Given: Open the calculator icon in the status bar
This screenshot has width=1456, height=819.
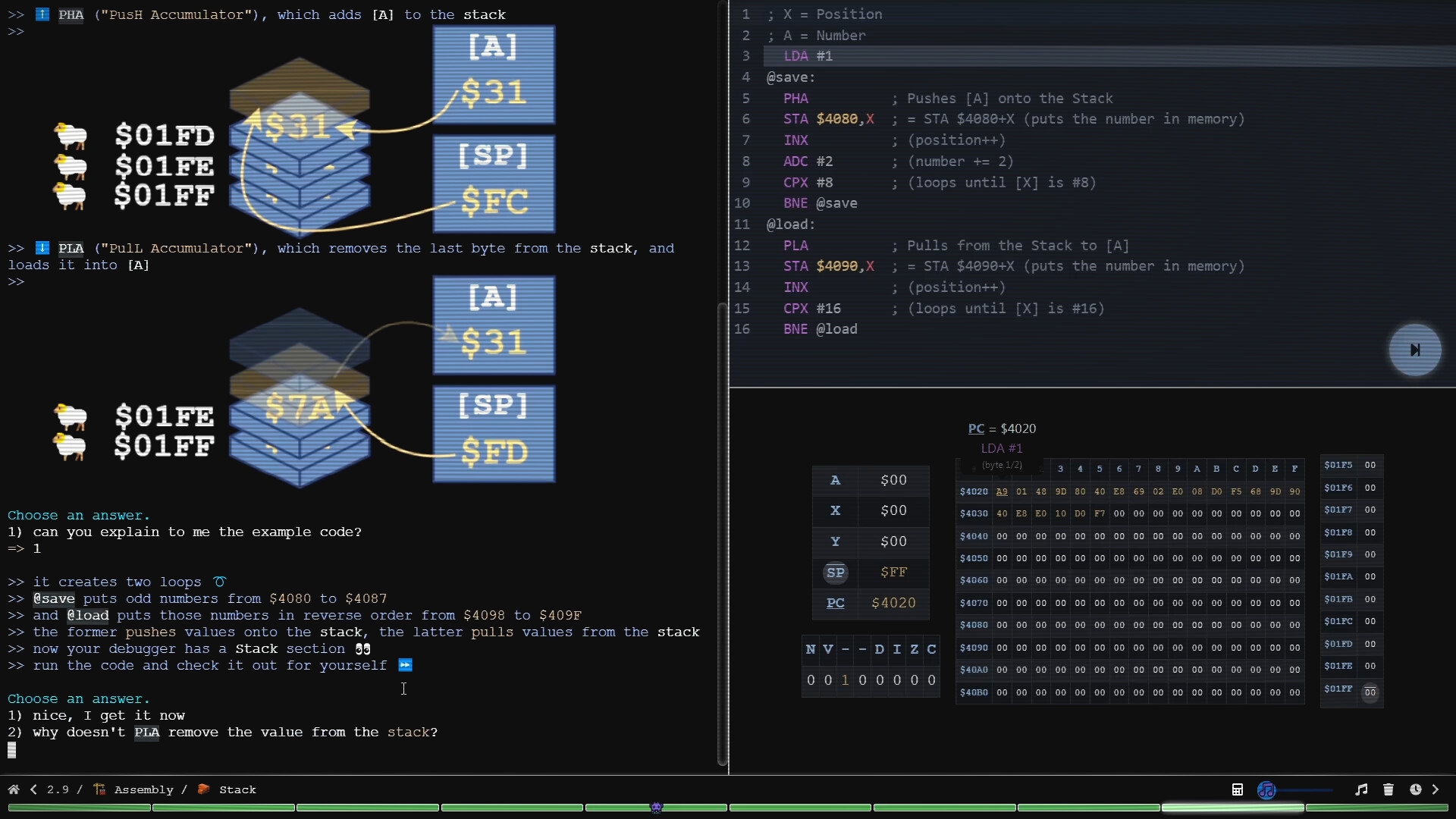Looking at the screenshot, I should [1238, 789].
